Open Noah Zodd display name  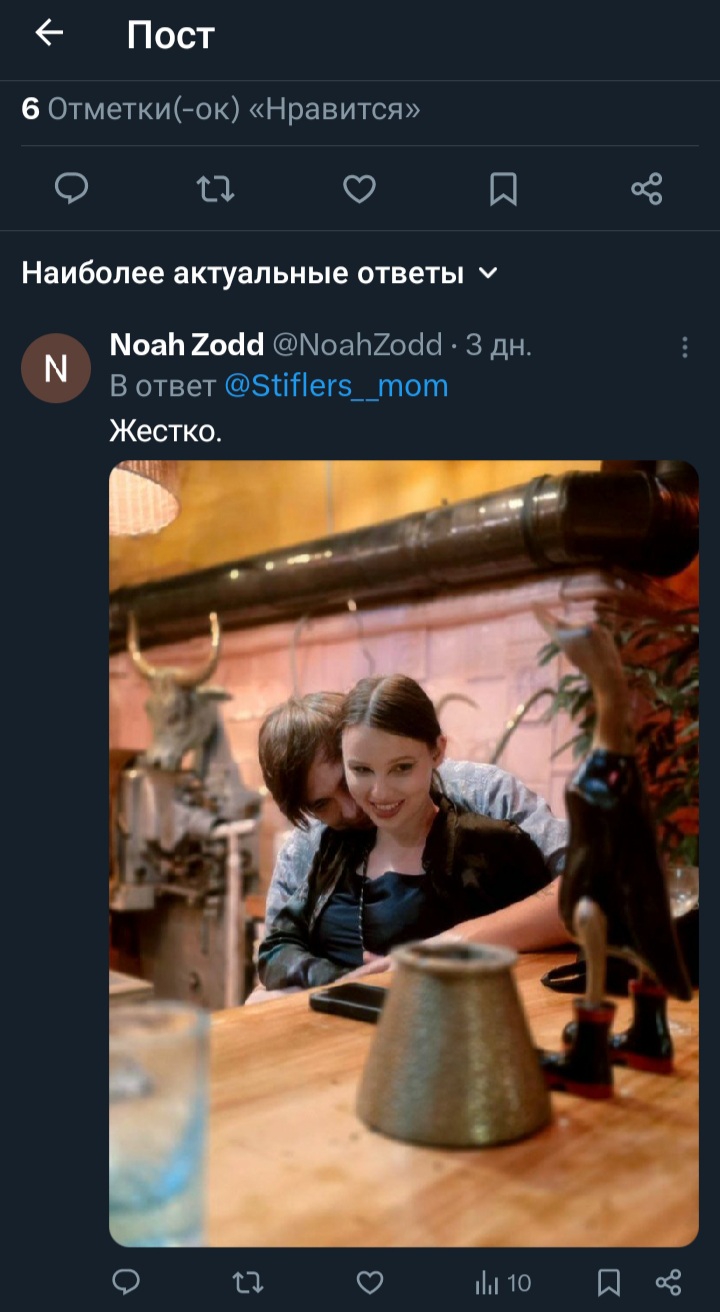point(186,345)
